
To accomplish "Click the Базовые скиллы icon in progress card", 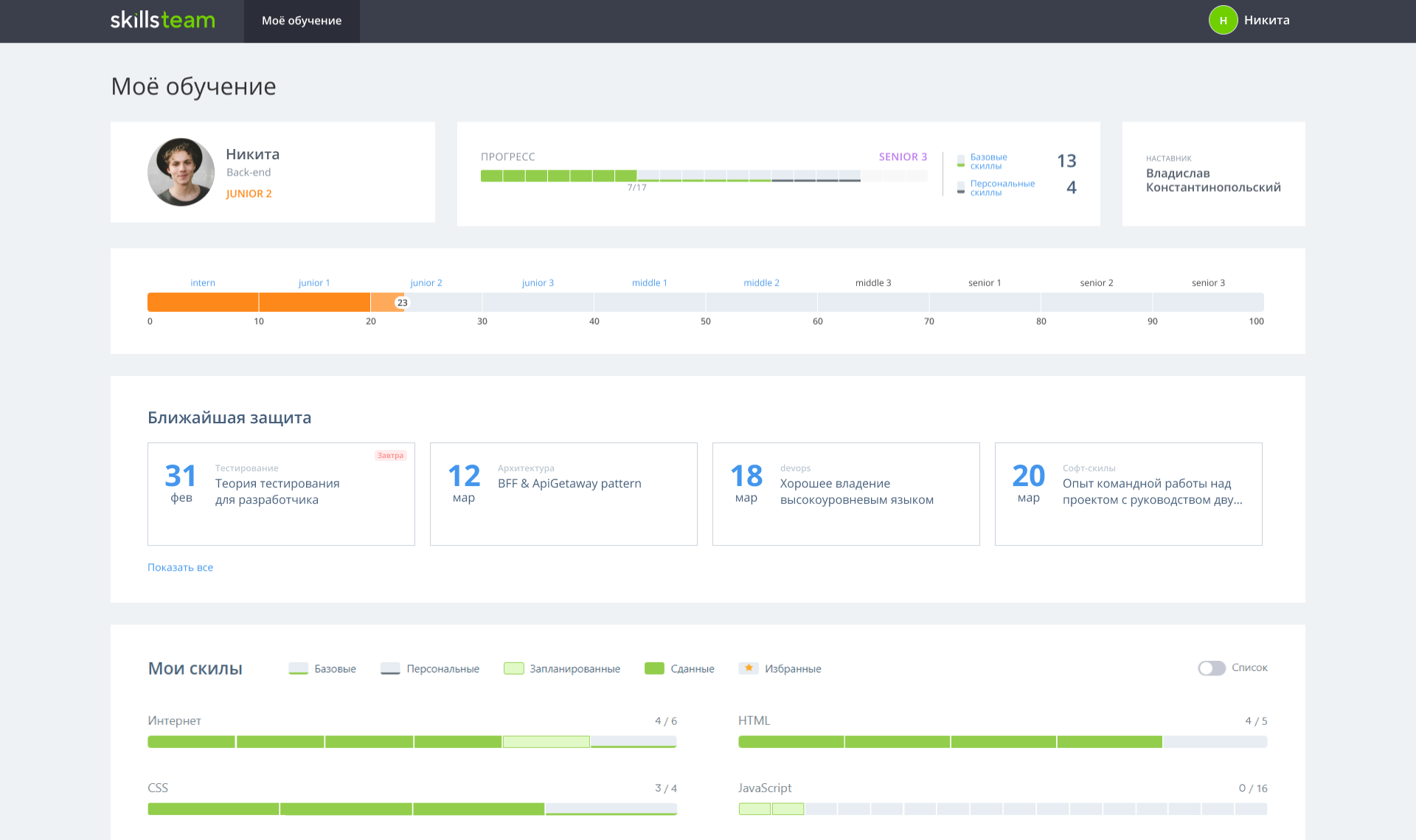I will (960, 161).
